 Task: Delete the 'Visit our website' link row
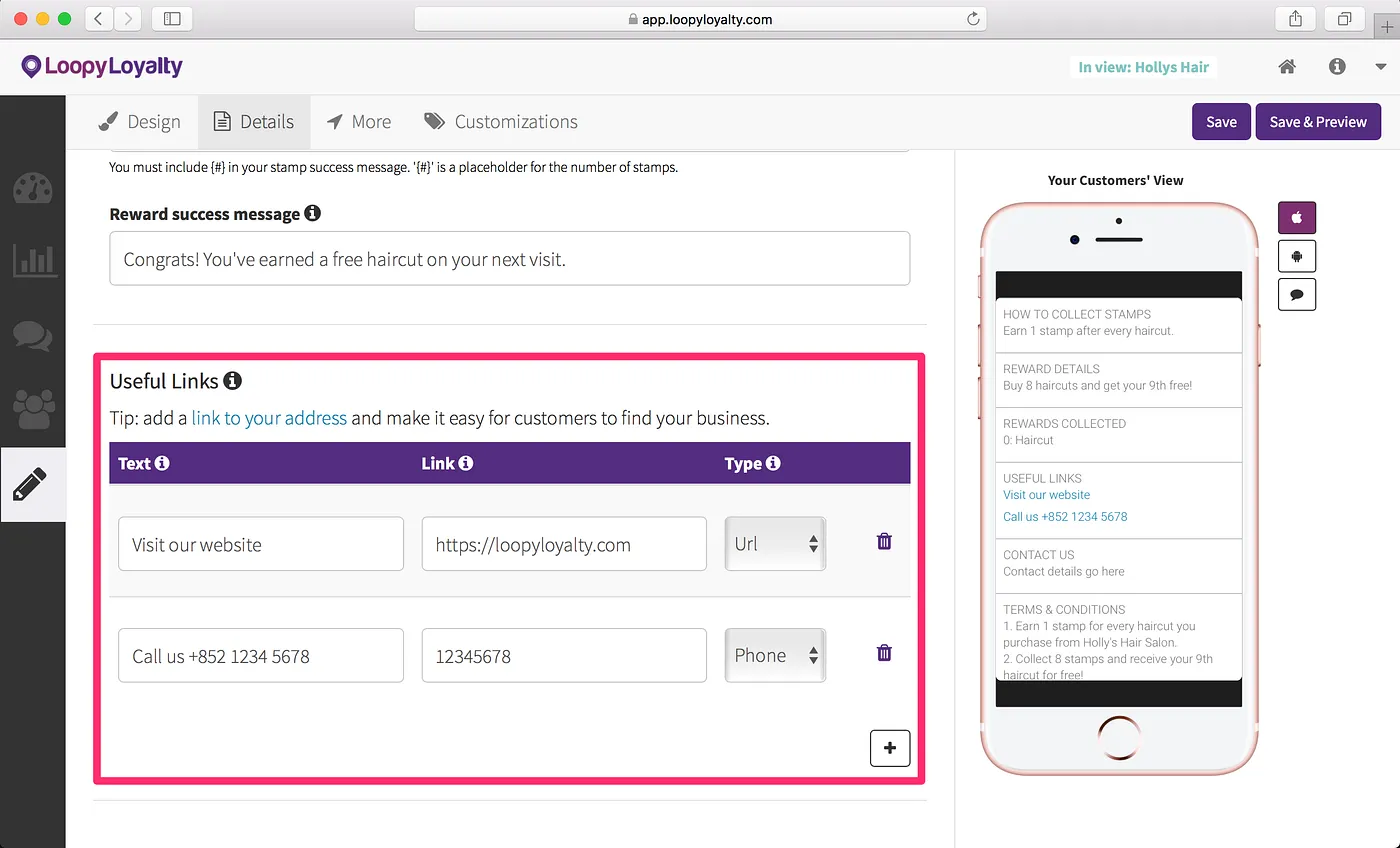coord(884,541)
